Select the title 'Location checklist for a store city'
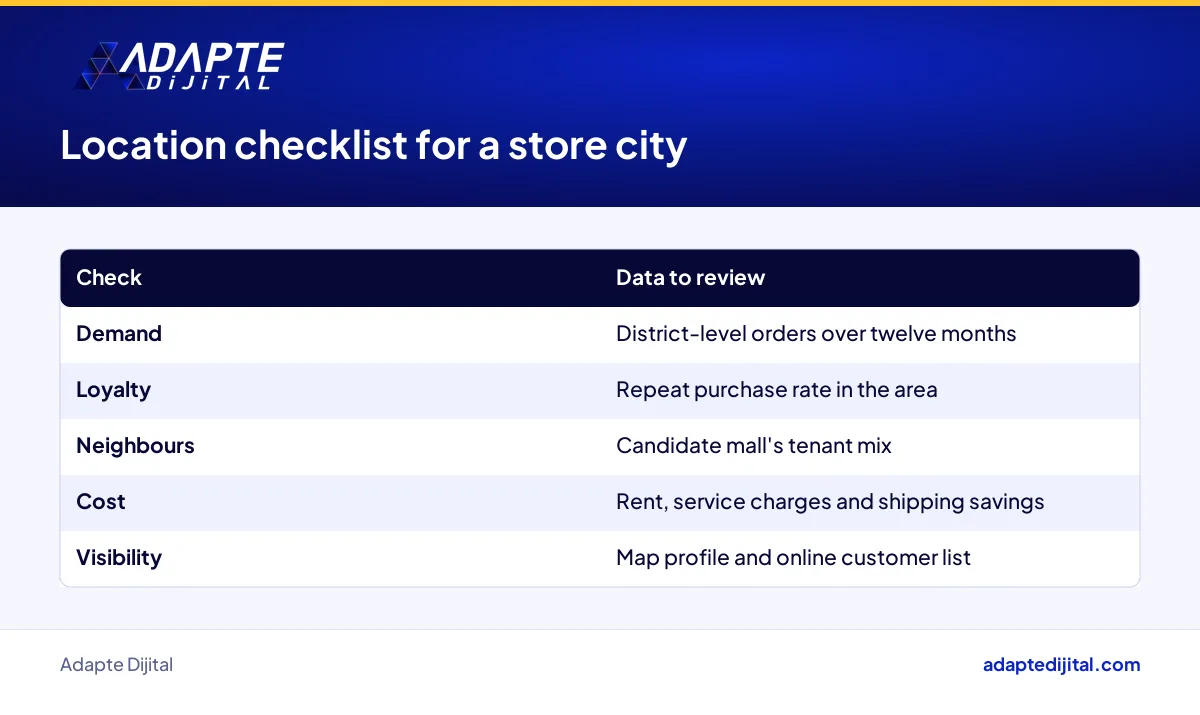This screenshot has width=1200, height=715. pos(373,146)
